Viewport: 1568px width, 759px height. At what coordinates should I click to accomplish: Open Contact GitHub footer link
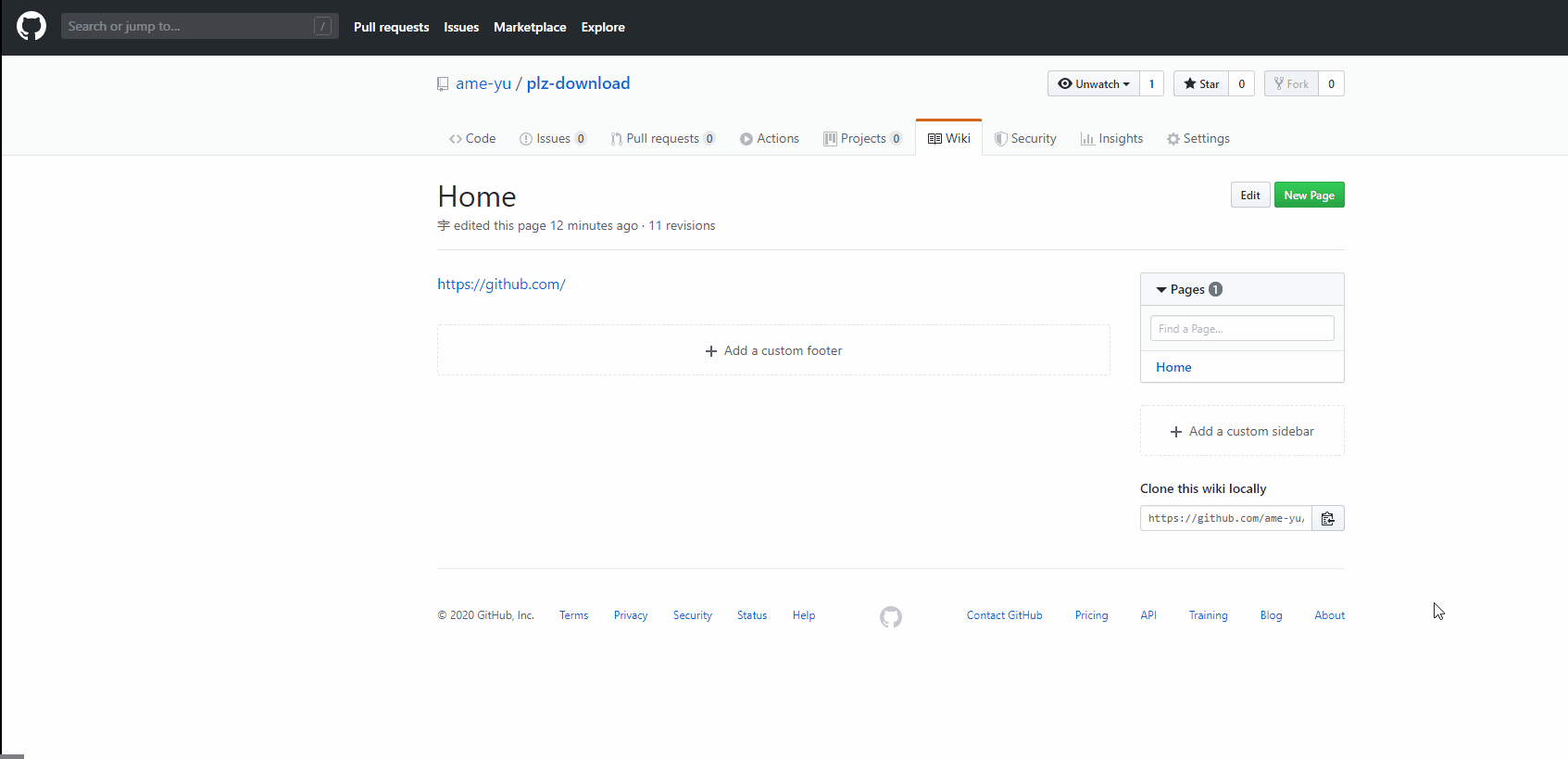point(1005,615)
